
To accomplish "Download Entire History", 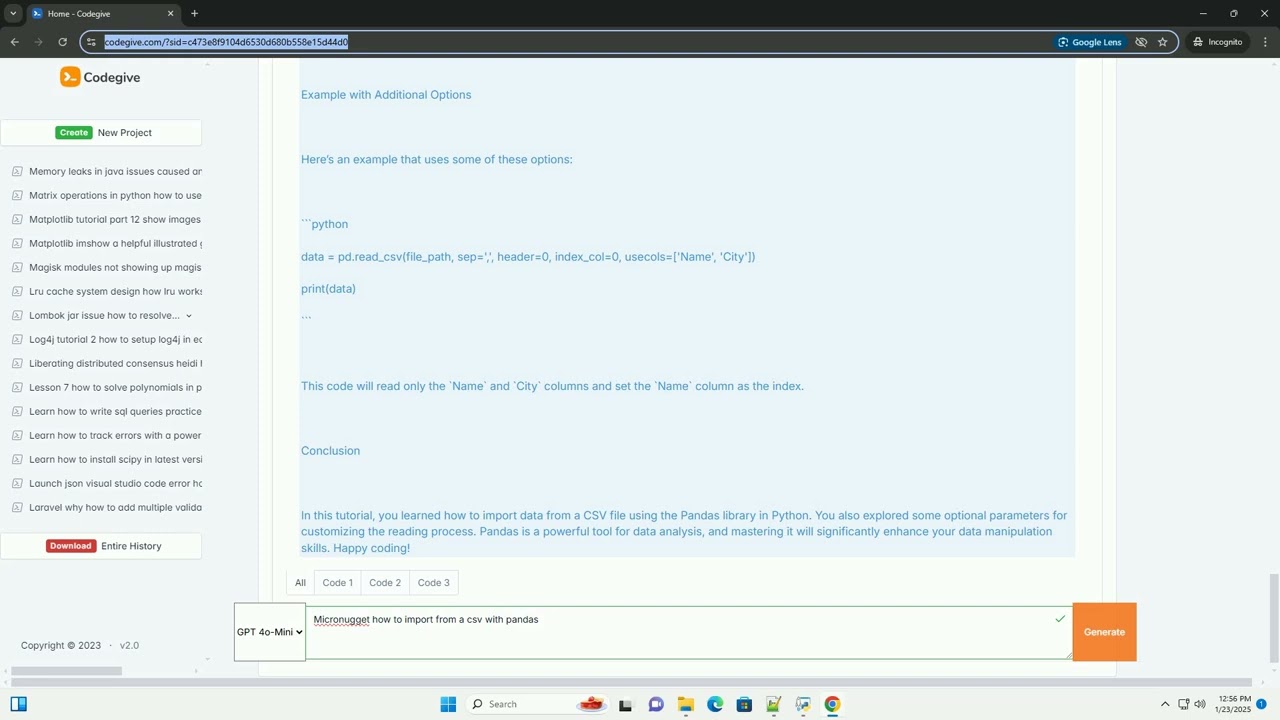I will pos(101,546).
